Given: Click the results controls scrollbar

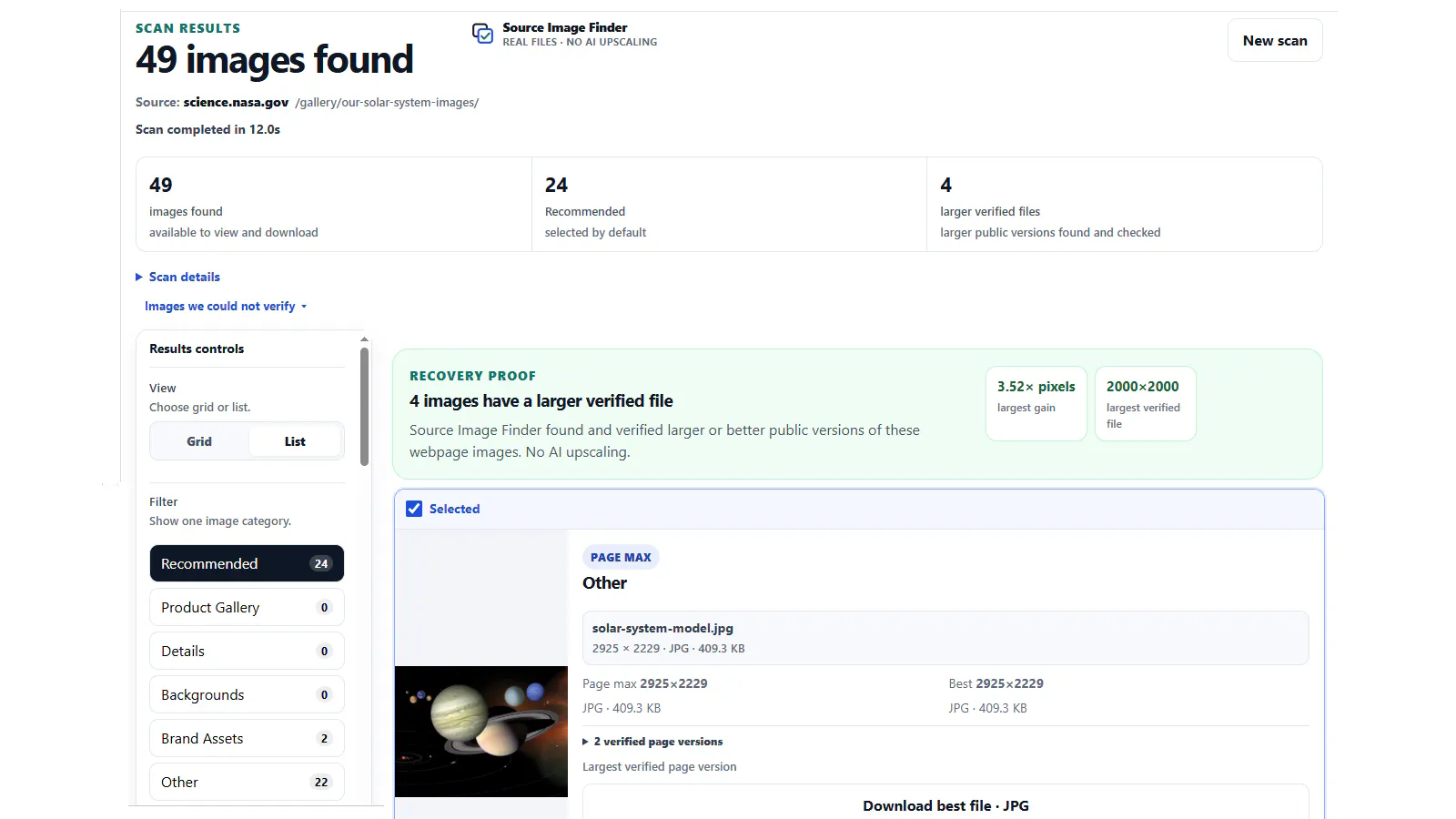Looking at the screenshot, I should pyautogui.click(x=365, y=407).
